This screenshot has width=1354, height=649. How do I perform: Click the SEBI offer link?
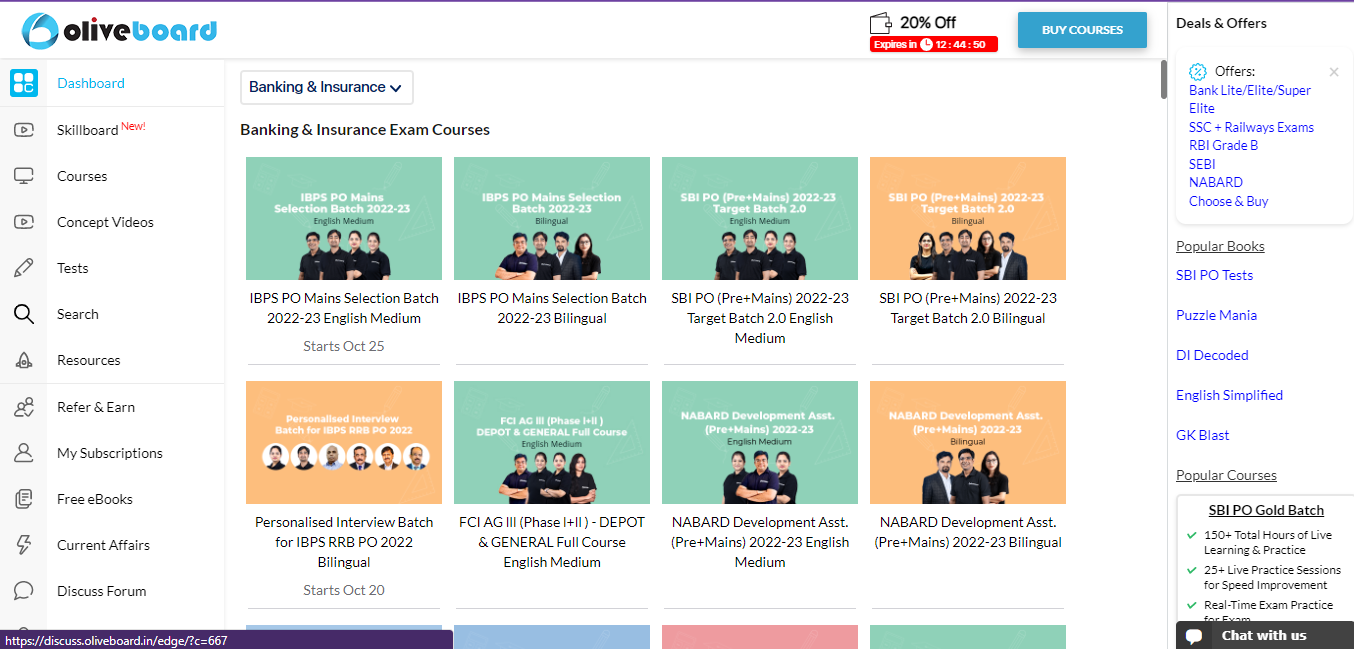pyautogui.click(x=1202, y=164)
